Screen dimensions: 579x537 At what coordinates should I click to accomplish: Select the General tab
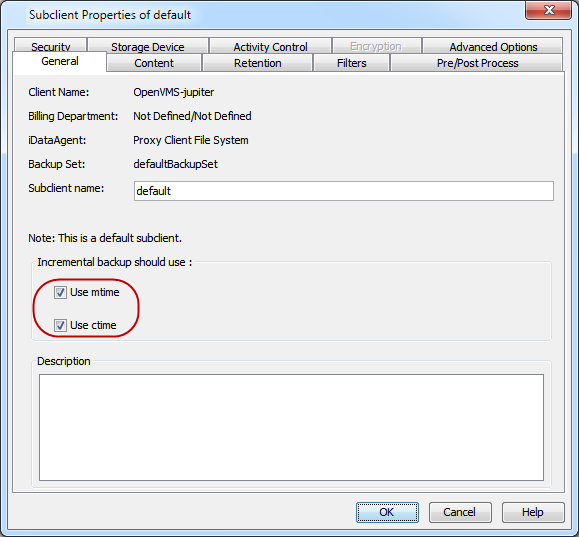[x=59, y=61]
